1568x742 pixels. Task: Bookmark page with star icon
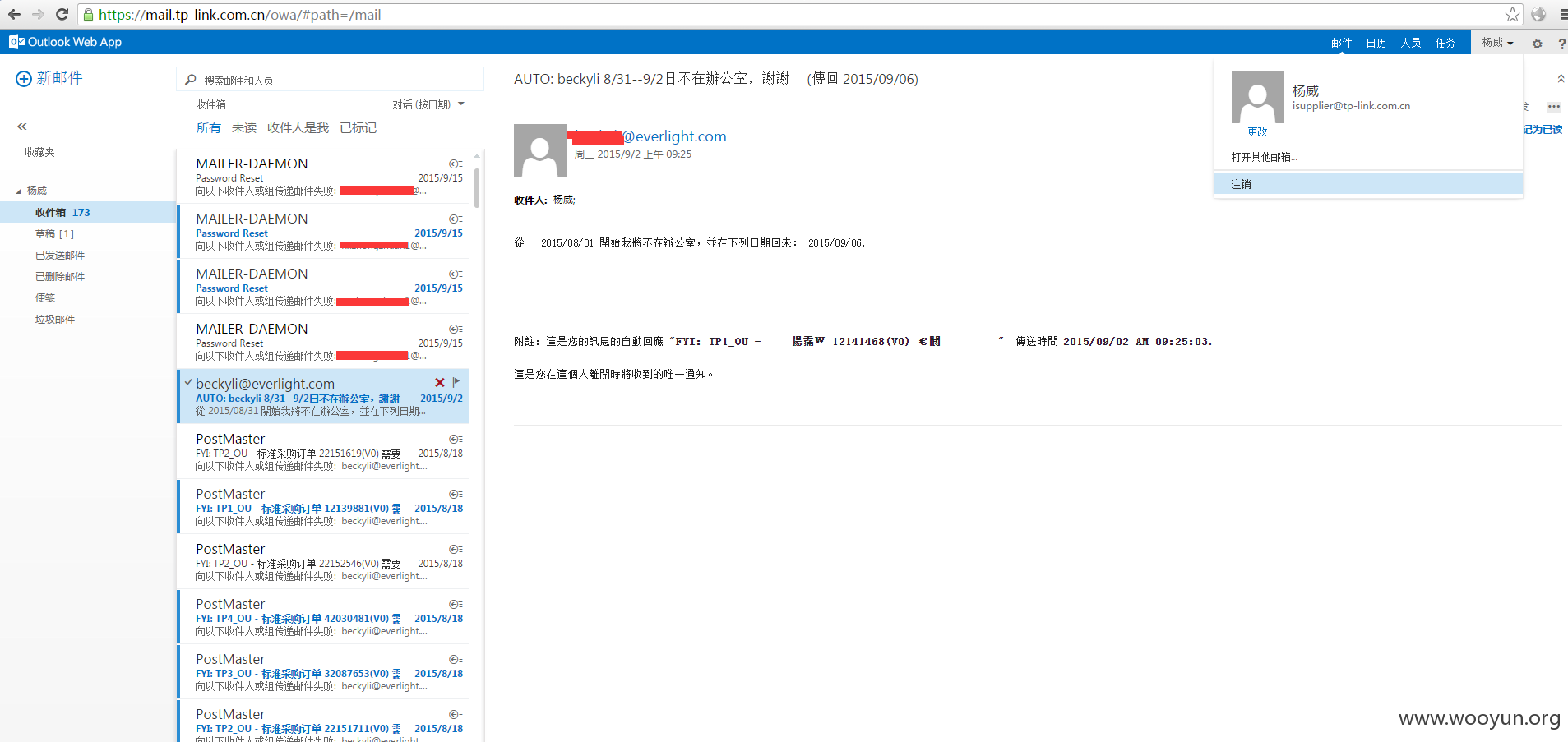(1512, 14)
